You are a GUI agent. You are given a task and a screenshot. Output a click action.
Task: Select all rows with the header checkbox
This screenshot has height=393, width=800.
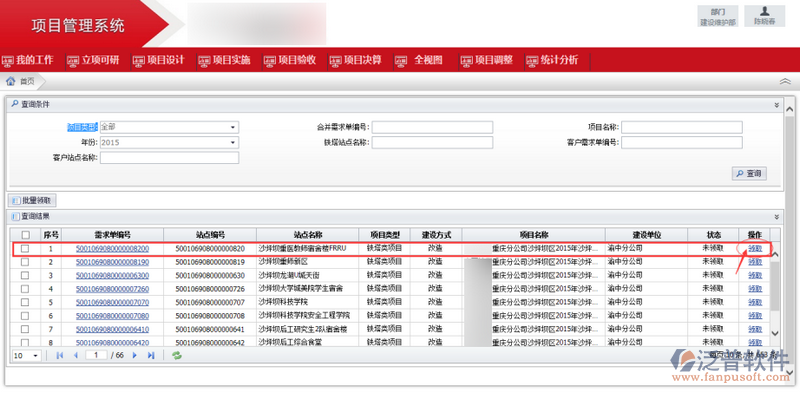[25, 235]
